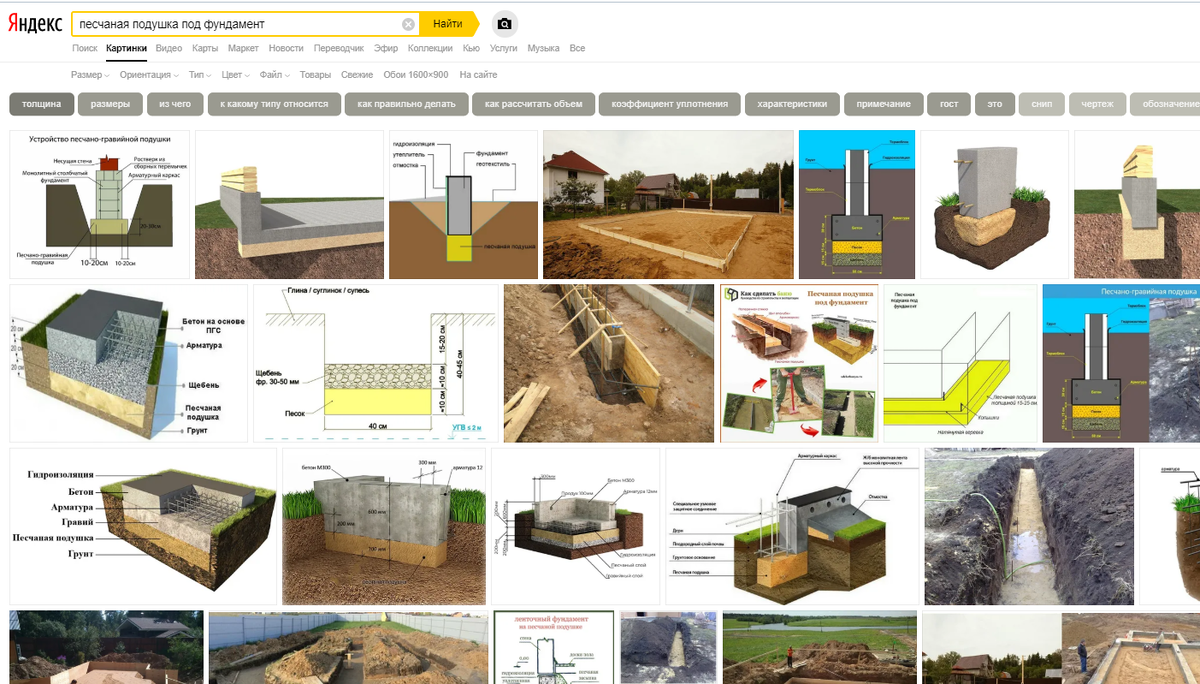Open the Армированный каркас and Отмостка diagram
The height and width of the screenshot is (684, 1200).
click(x=793, y=526)
